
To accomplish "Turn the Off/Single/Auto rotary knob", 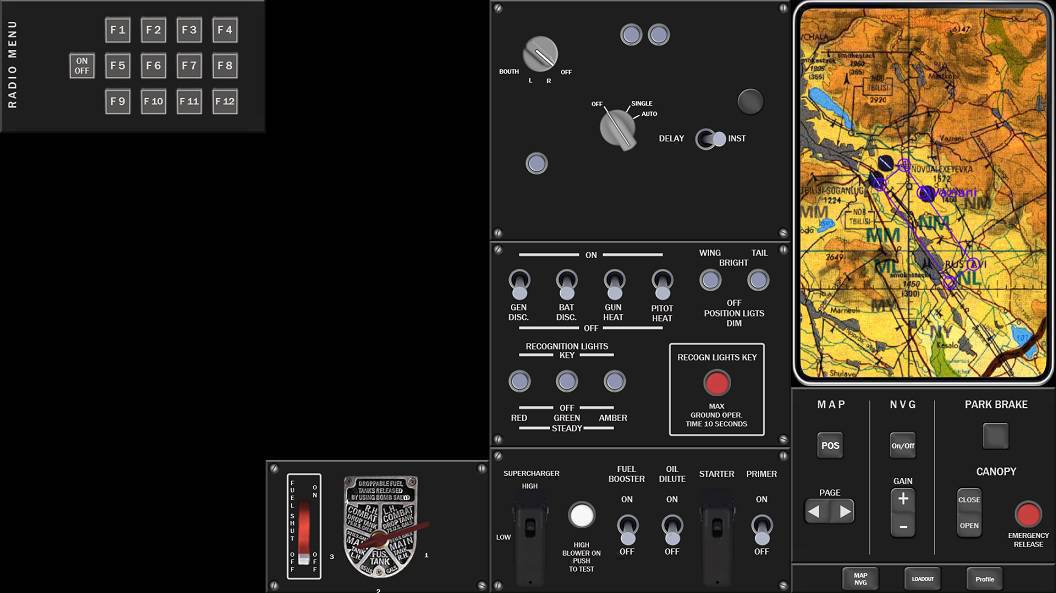I will click(619, 128).
